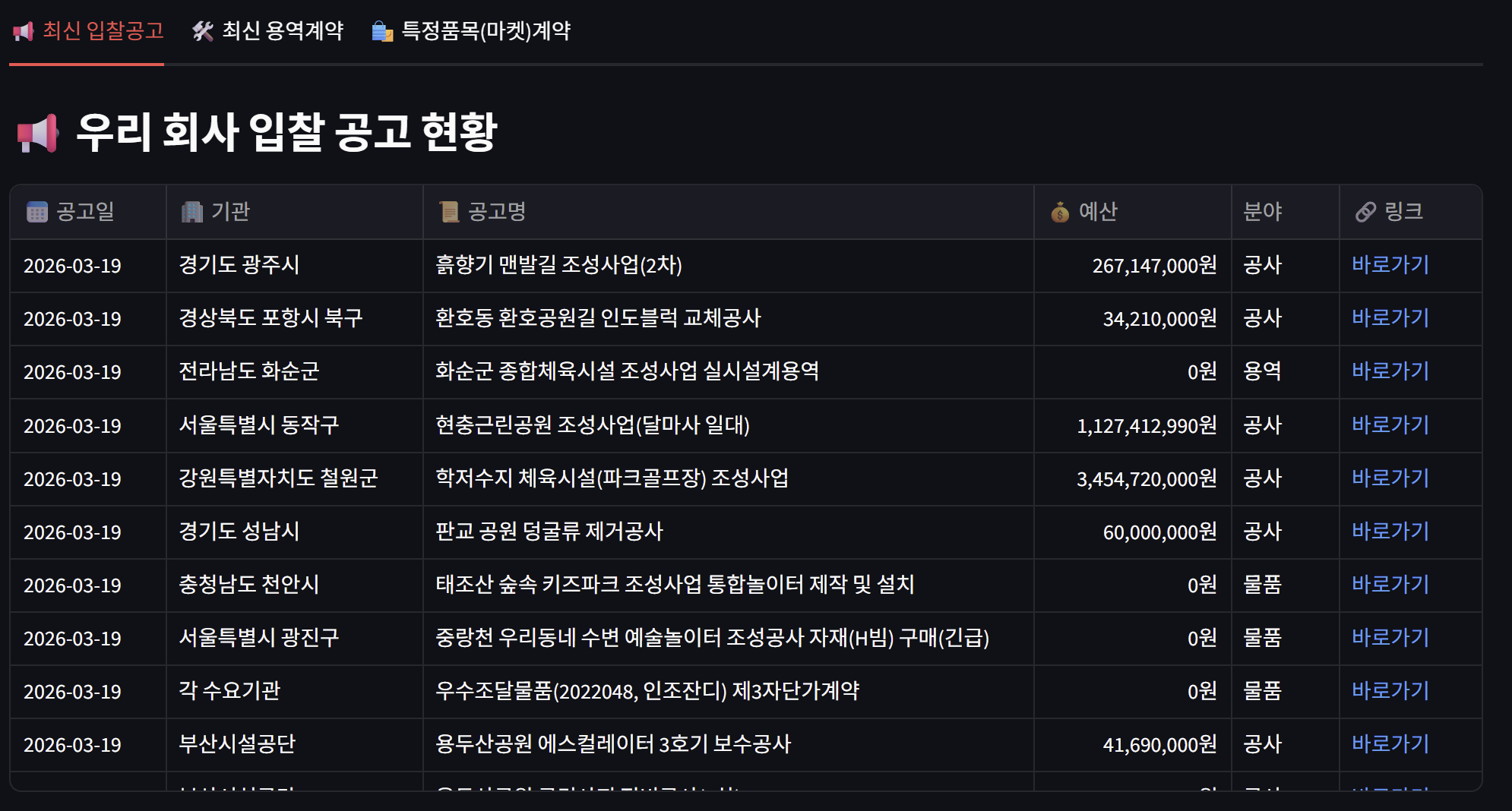Click the wrench icon on 최신 용역계약 tab
The image size is (1512, 811).
point(202,30)
